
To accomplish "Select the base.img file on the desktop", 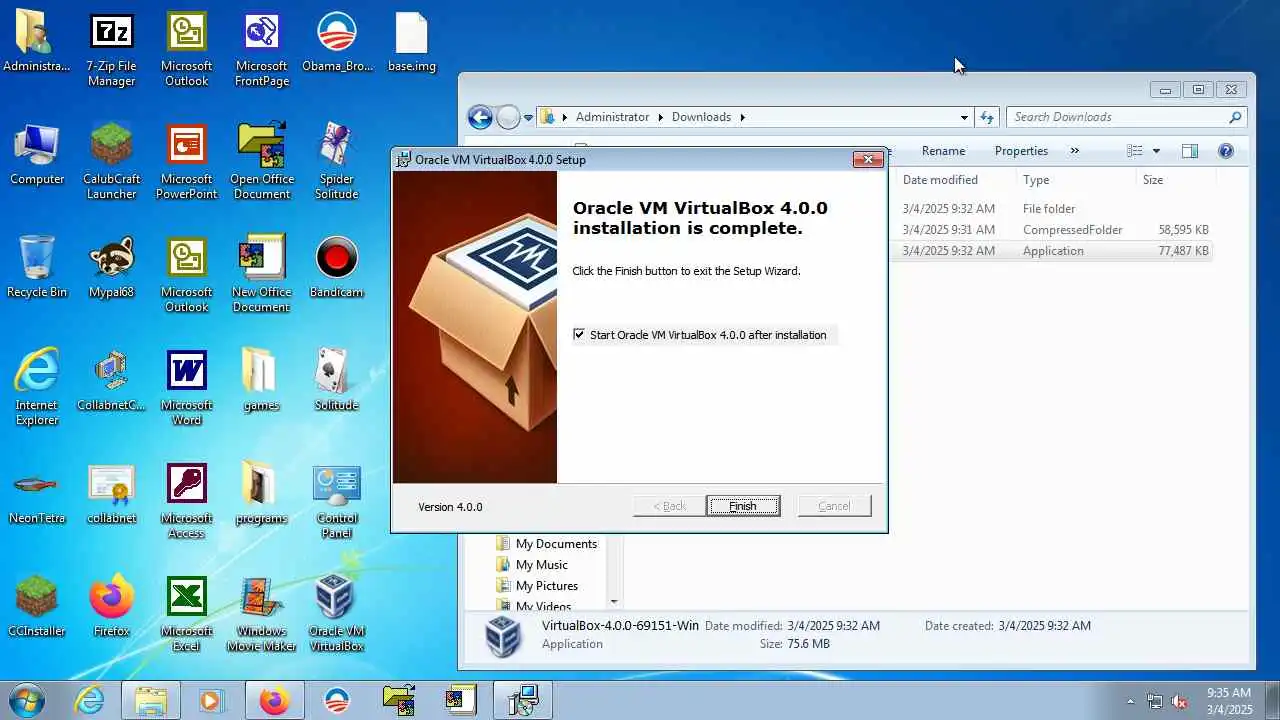I will click(x=412, y=43).
